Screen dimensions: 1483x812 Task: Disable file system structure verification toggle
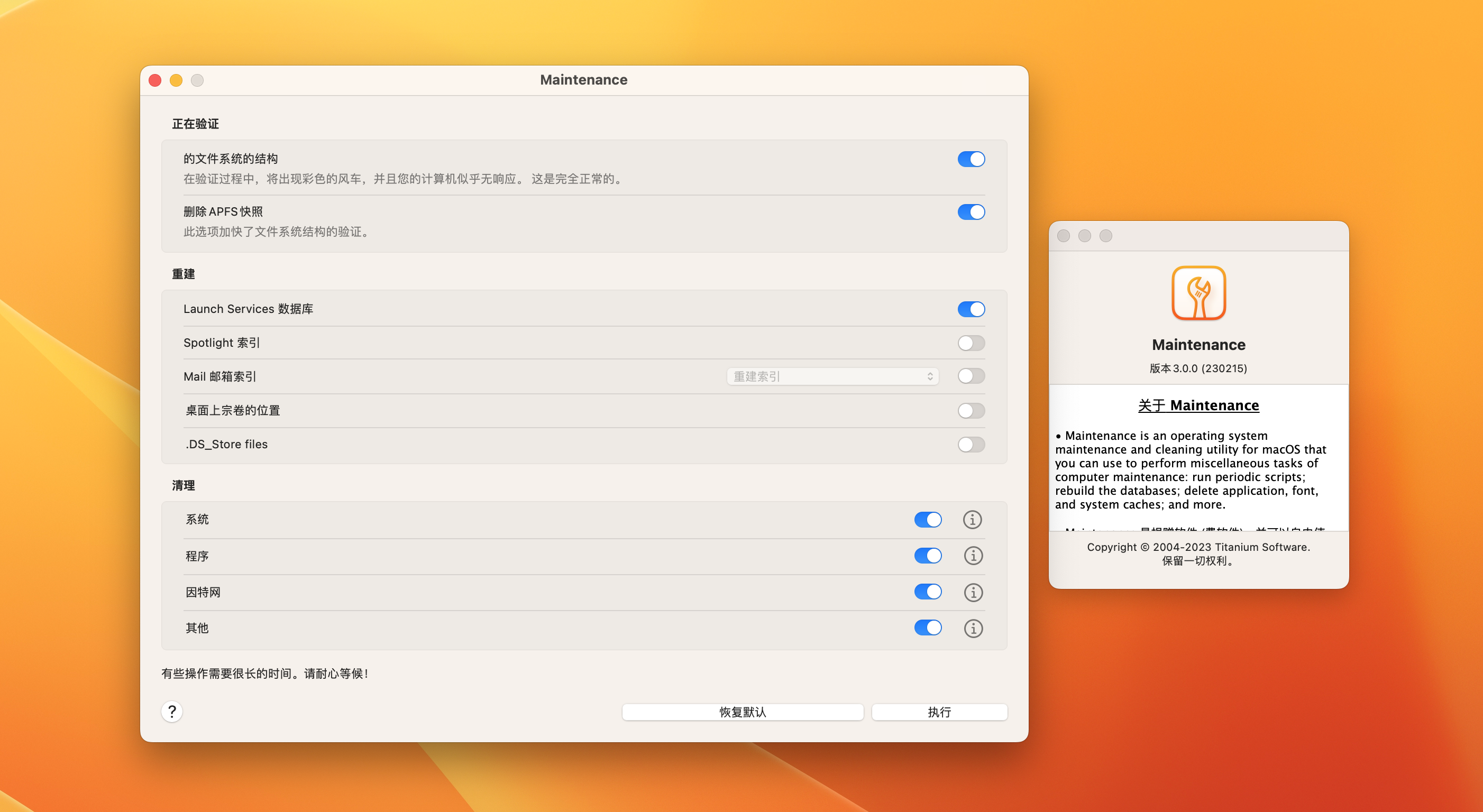click(971, 159)
